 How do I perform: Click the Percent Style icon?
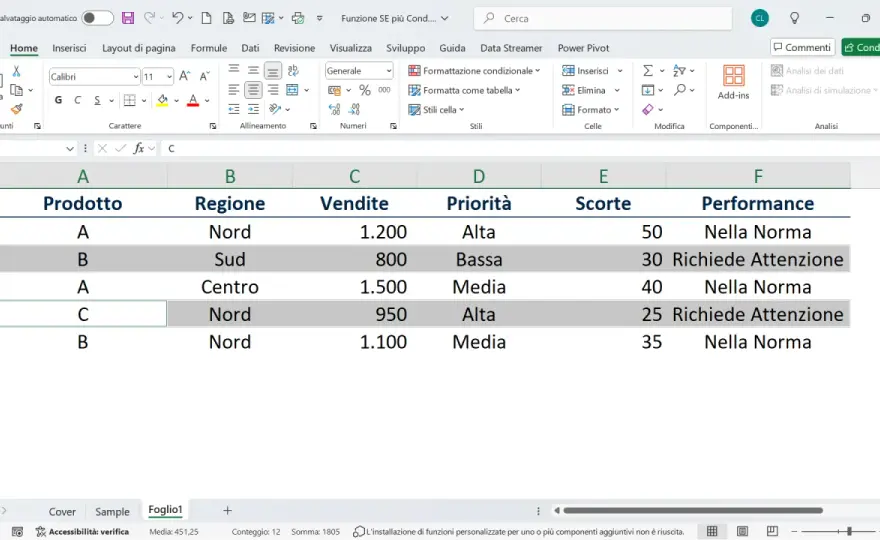click(365, 90)
